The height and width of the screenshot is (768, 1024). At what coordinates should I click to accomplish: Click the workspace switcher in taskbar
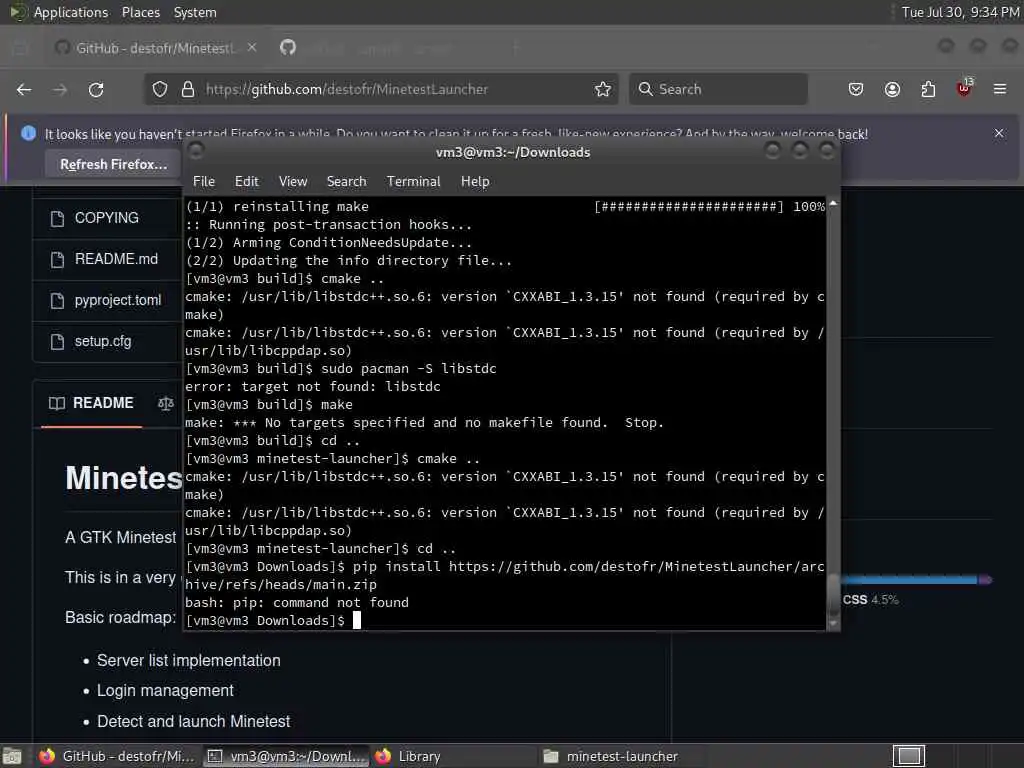[909, 756]
